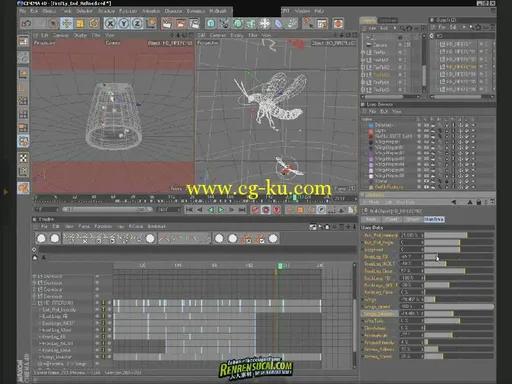Select the highlighted HD_FIREFLY object in right manager

[461, 67]
